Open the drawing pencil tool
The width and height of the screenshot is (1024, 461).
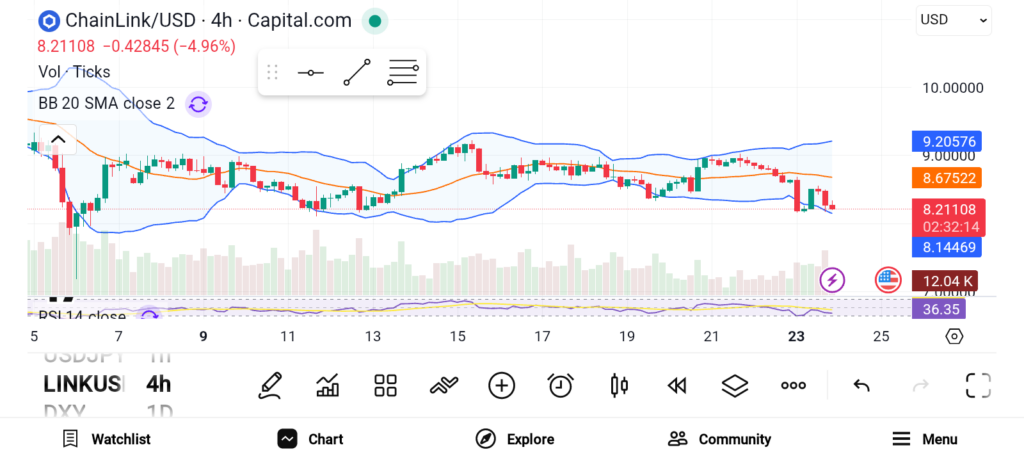[269, 385]
